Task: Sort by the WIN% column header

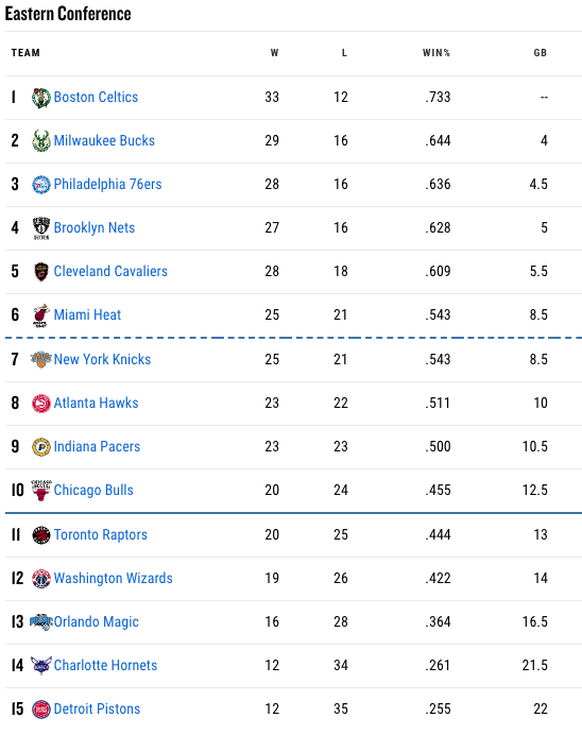Action: pos(436,53)
